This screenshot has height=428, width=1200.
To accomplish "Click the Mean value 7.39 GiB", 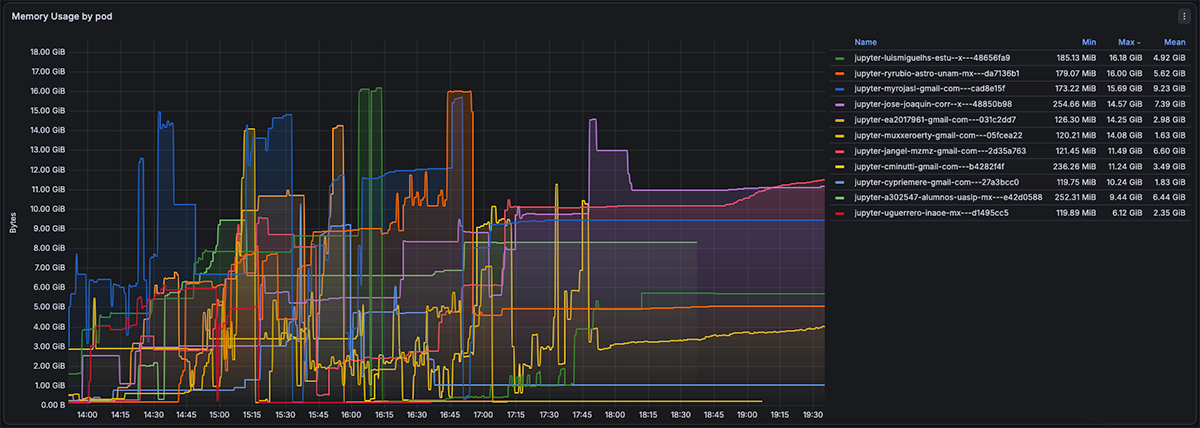I will [1170, 104].
